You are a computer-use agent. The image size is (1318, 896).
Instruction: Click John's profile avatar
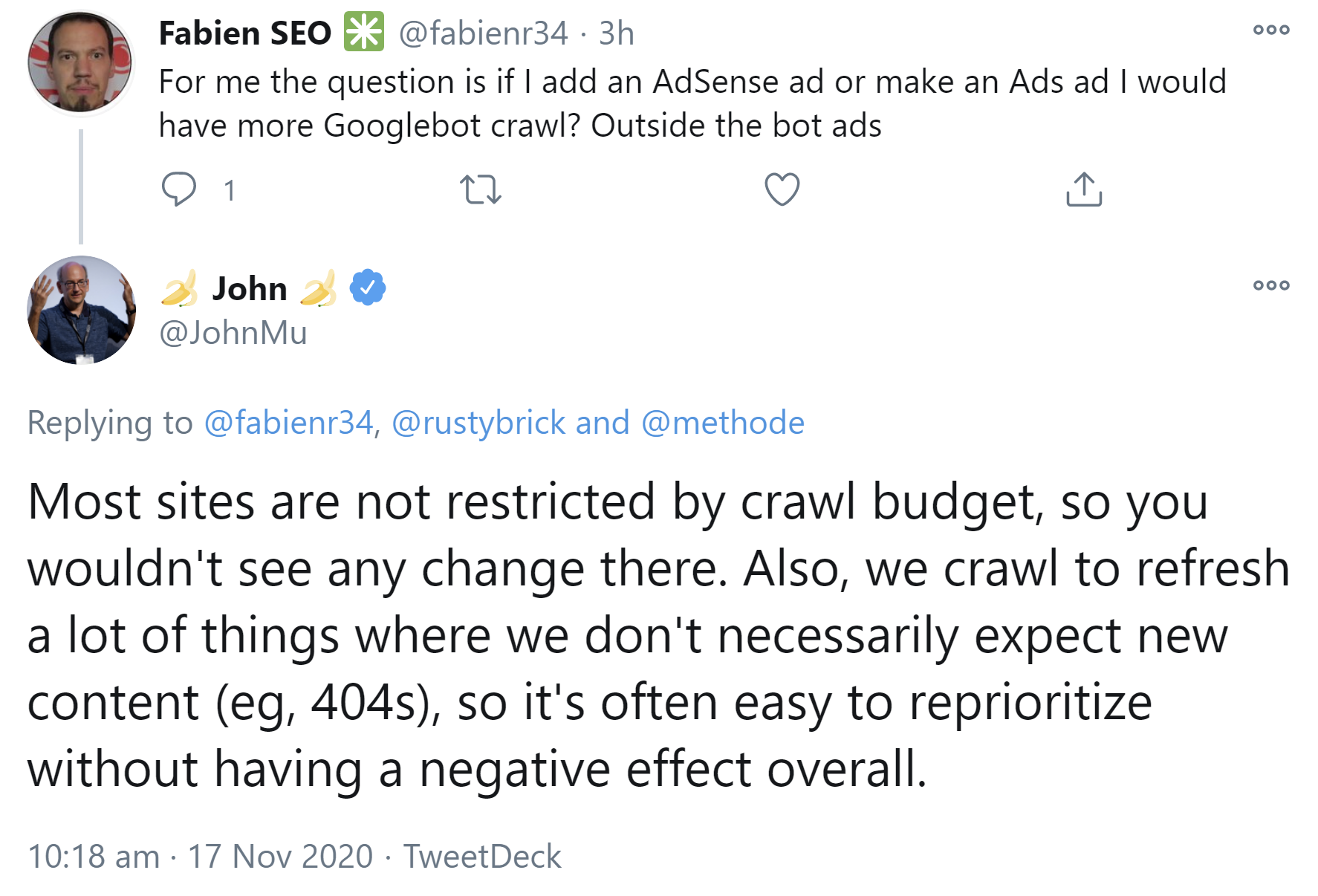79,312
